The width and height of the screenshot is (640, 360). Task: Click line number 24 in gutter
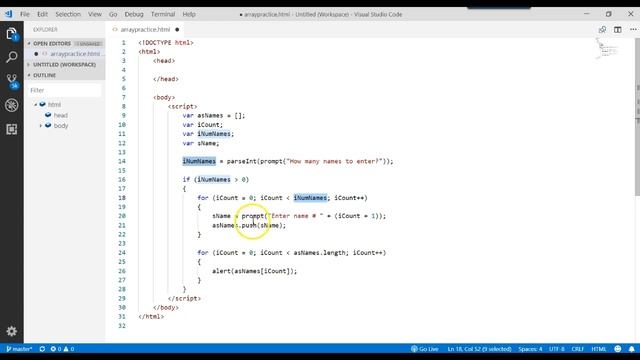pyautogui.click(x=122, y=253)
